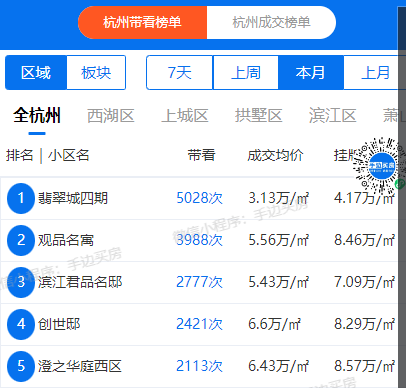Click the rank 3 circle badge

pyautogui.click(x=21, y=282)
